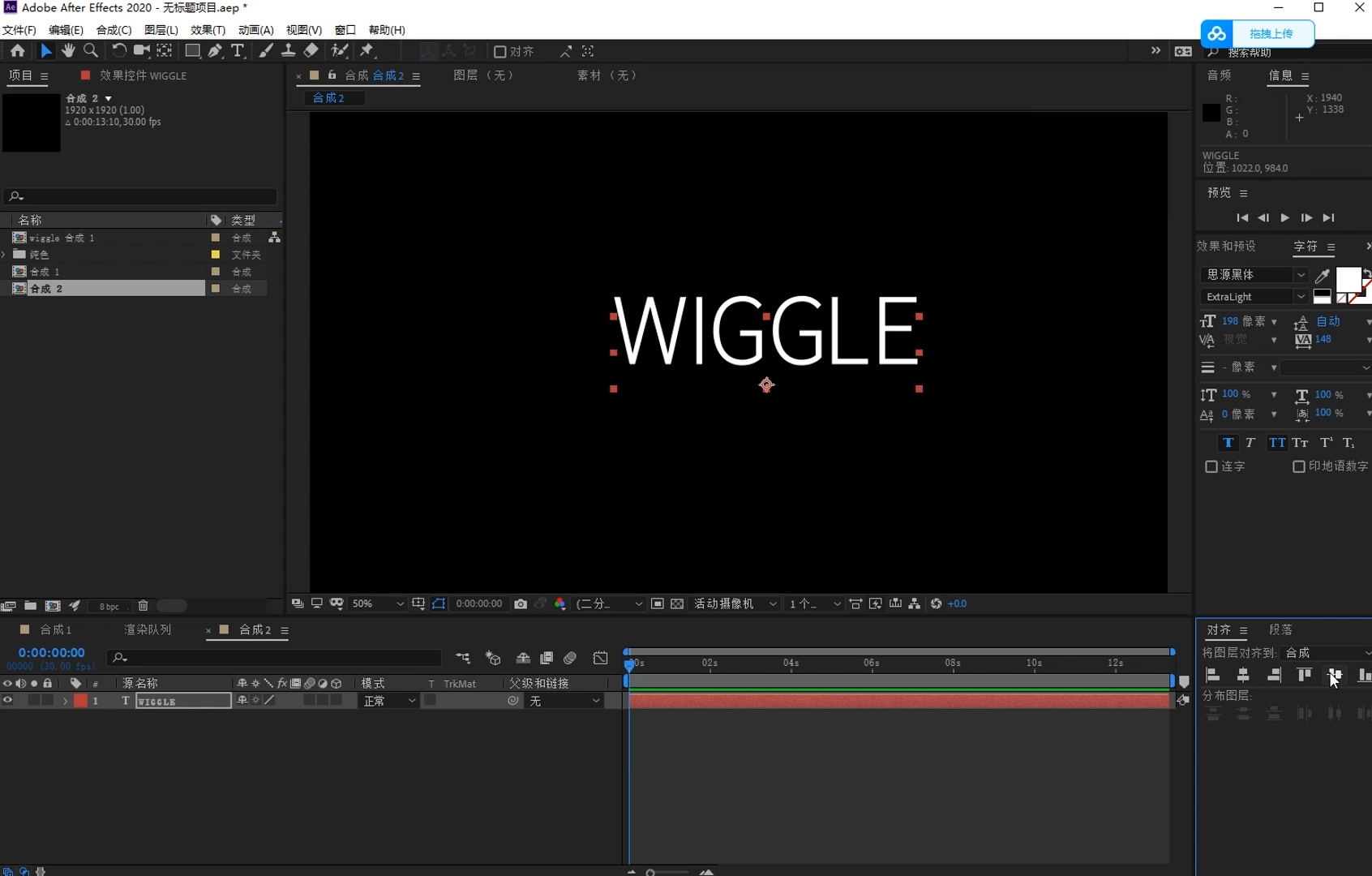Screen dimensions: 1372x876
Task: Click the snapshot camera icon in viewer
Action: [521, 604]
